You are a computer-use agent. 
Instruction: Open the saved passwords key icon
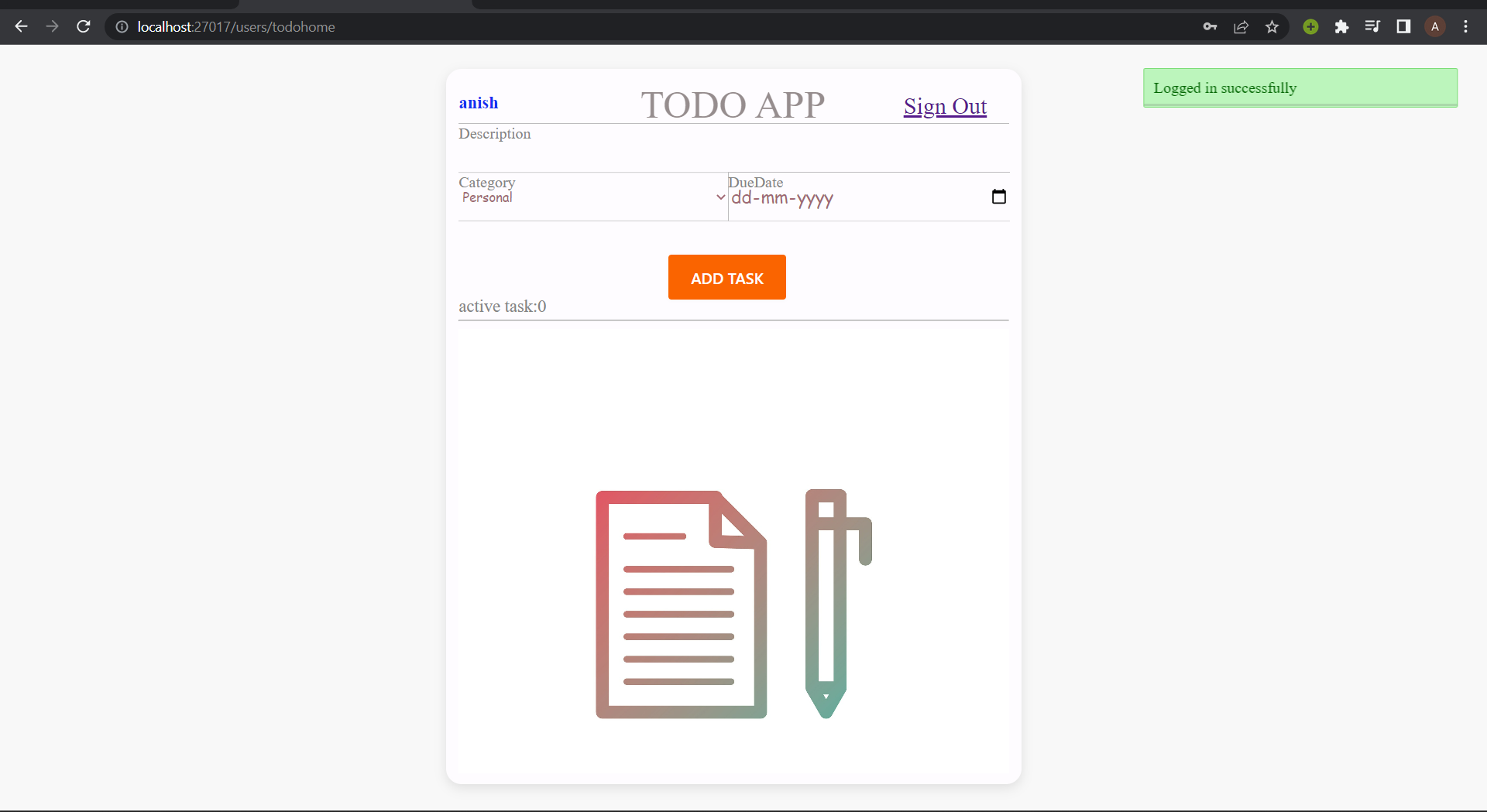(x=1211, y=26)
